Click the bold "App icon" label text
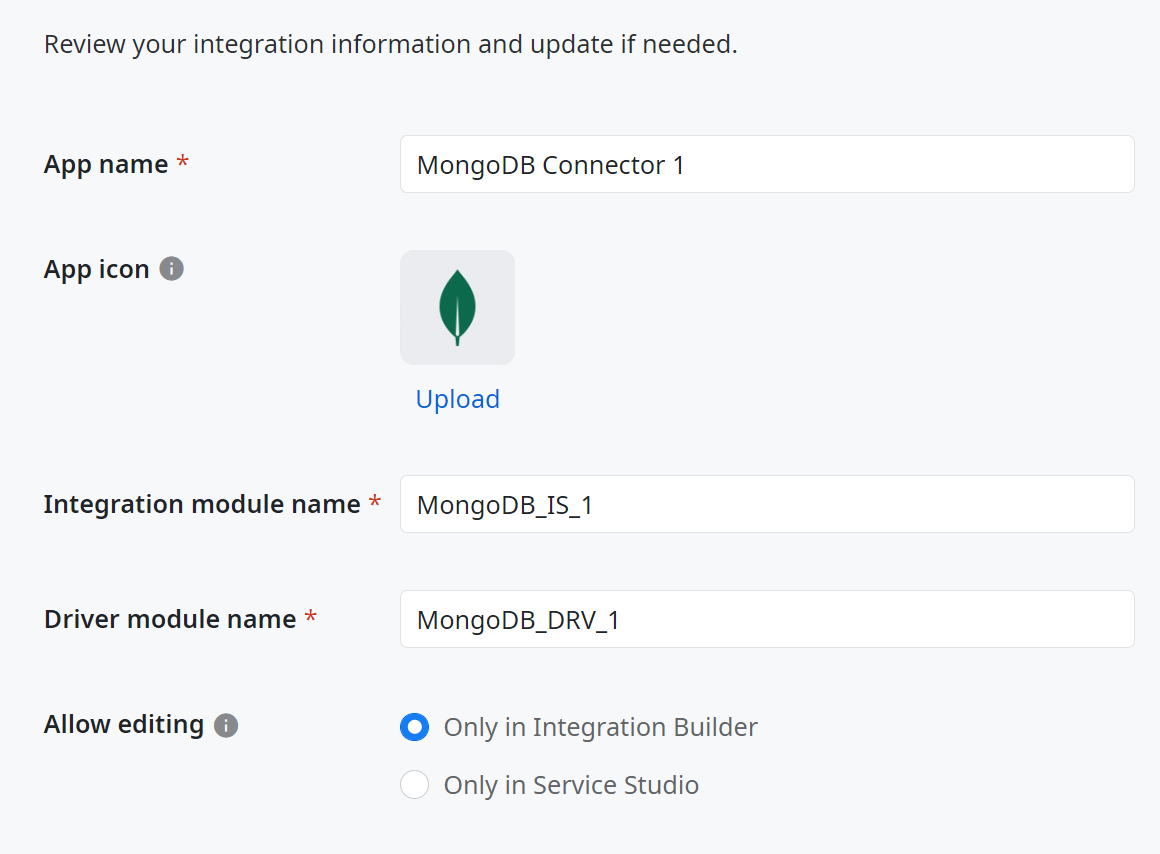 tap(96, 269)
